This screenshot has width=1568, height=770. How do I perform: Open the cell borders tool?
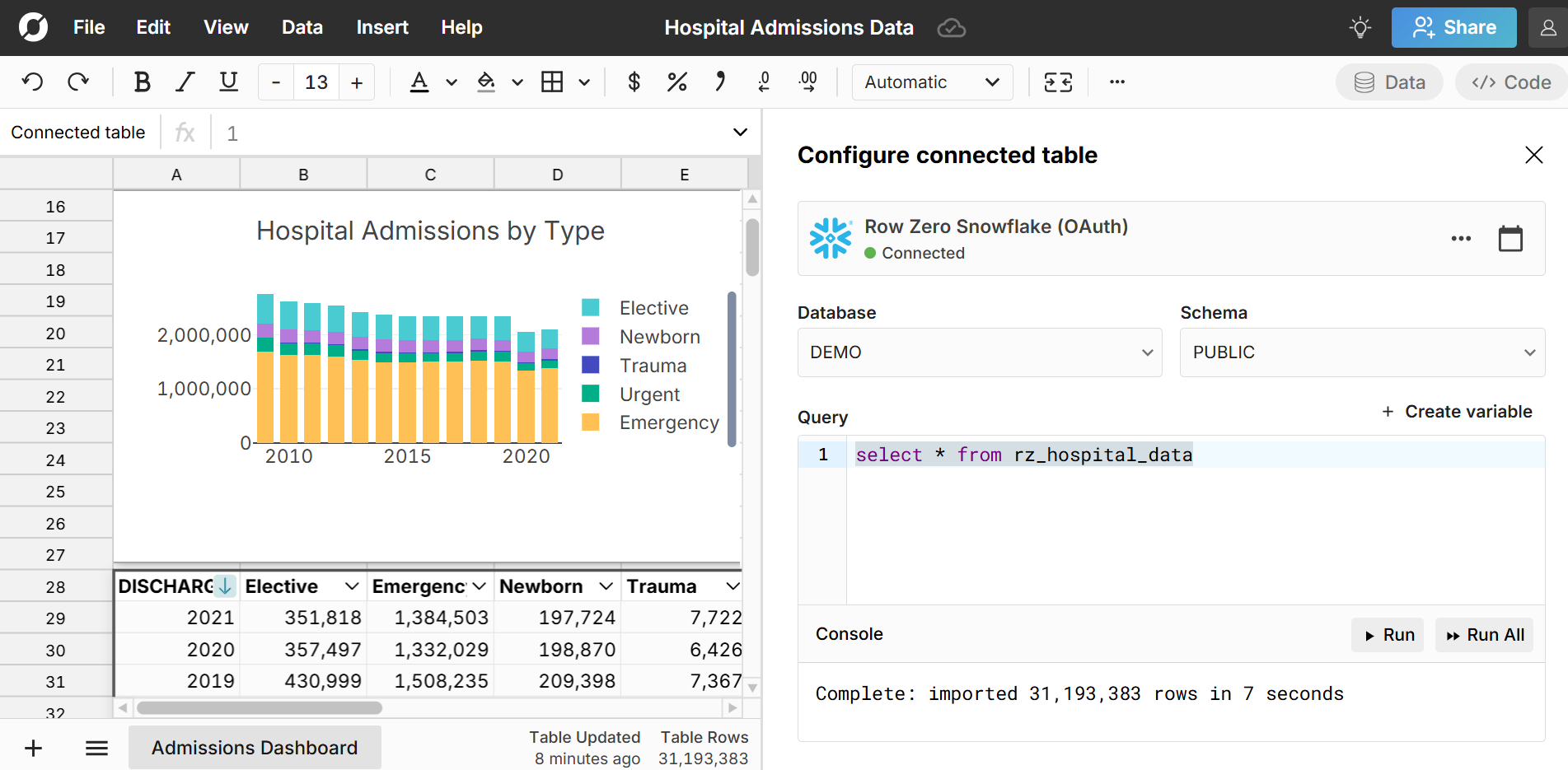pos(552,82)
